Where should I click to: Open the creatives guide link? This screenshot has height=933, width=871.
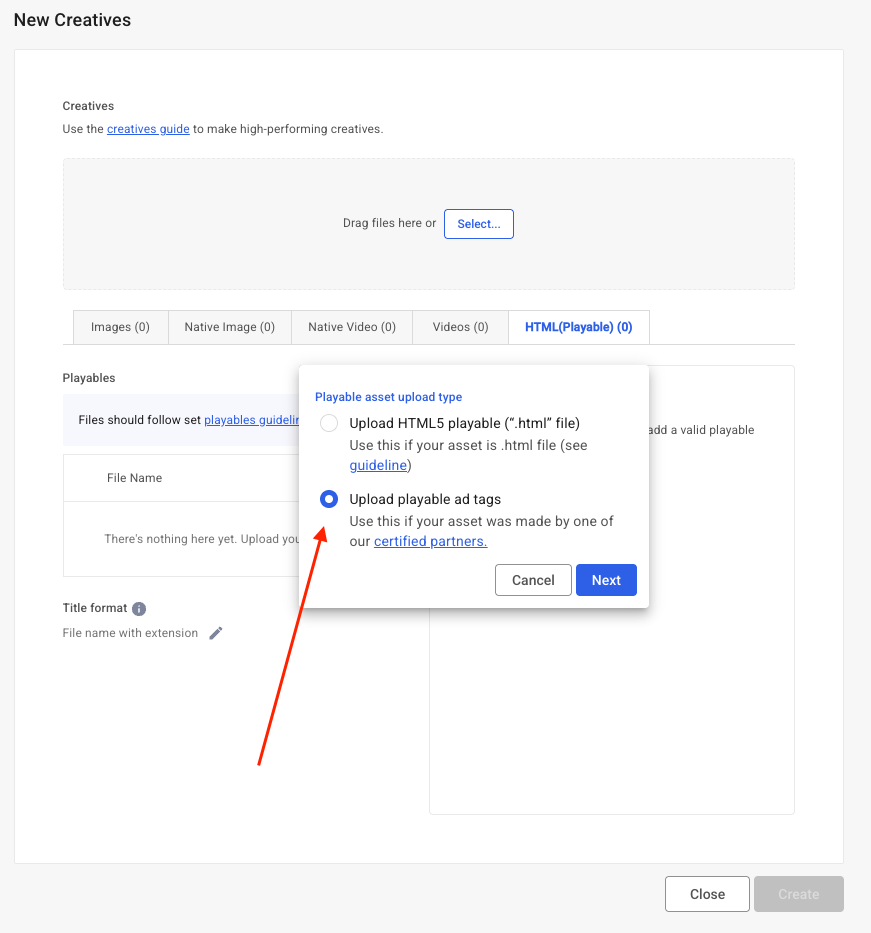148,129
